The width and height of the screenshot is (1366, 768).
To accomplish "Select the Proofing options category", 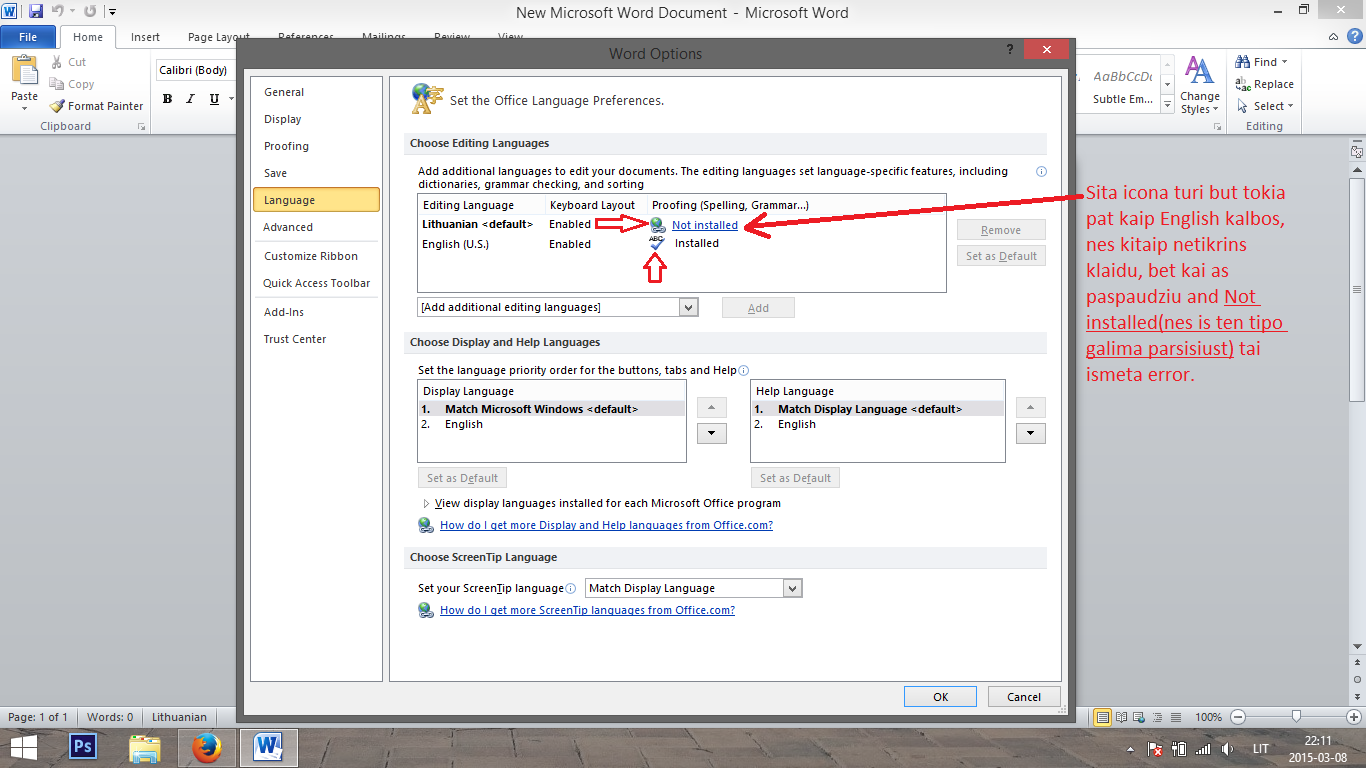I will pos(316,146).
